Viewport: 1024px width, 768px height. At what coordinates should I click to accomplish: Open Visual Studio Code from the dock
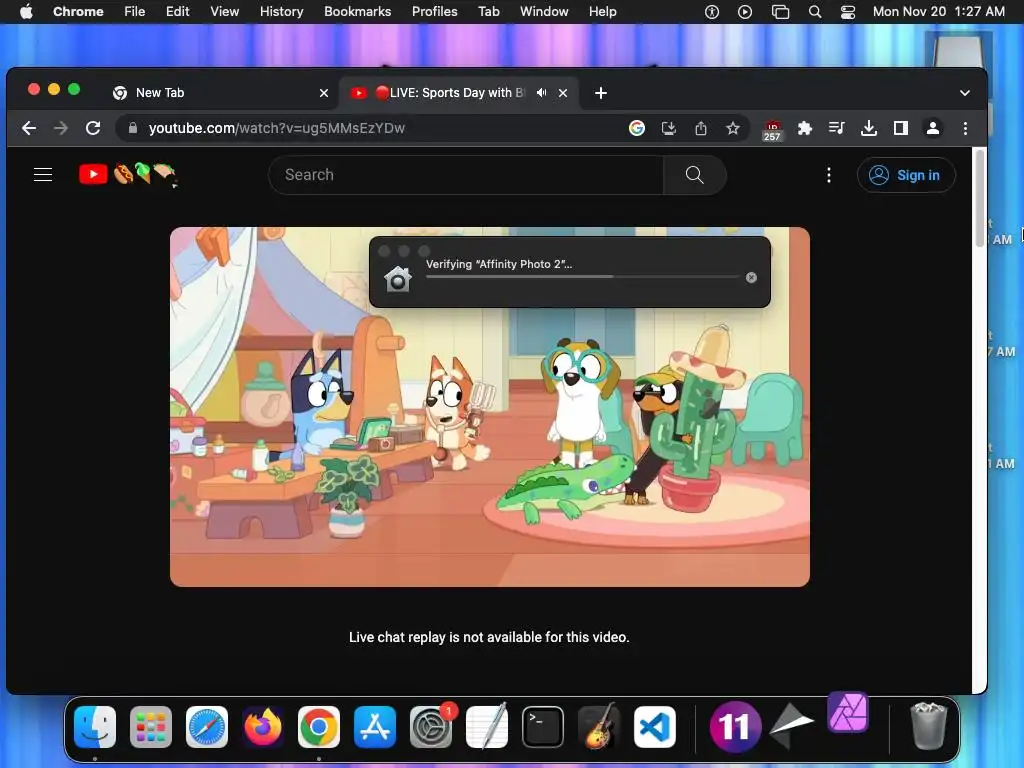[x=655, y=726]
